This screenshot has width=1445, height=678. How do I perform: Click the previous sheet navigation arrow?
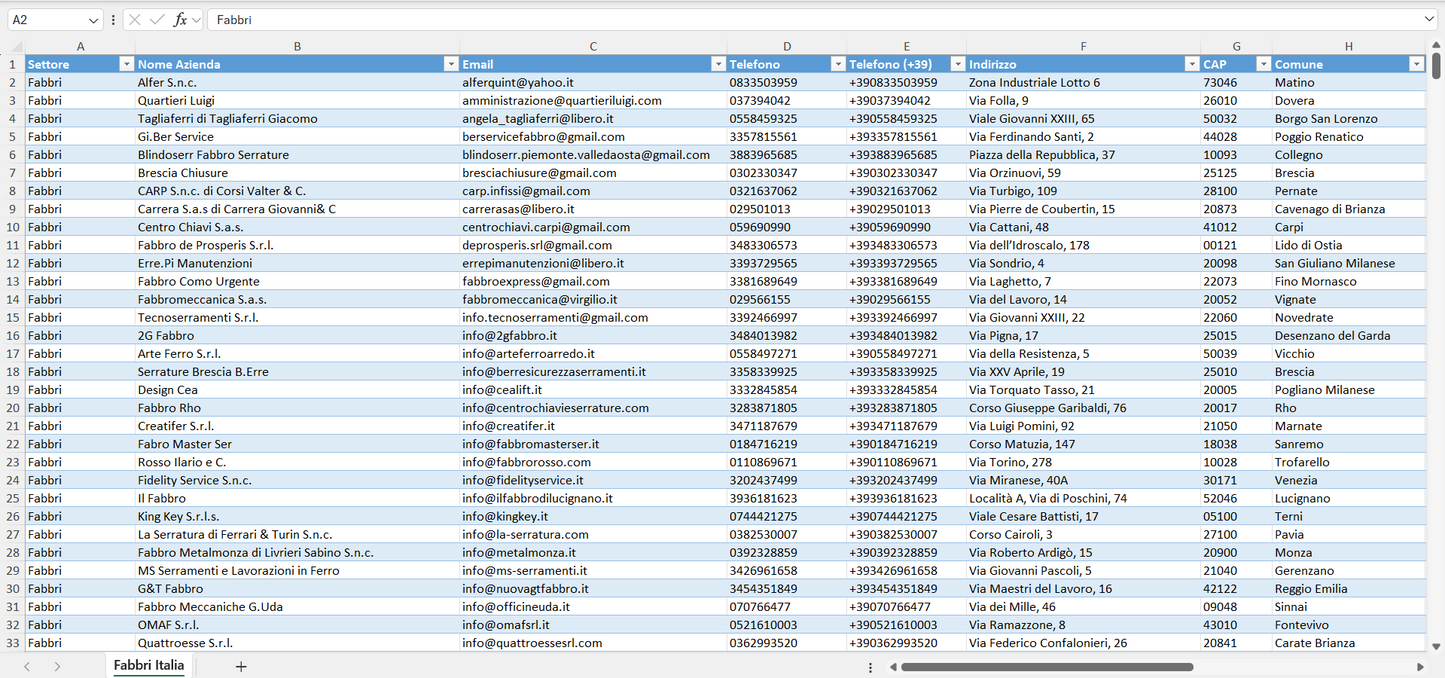click(27, 666)
